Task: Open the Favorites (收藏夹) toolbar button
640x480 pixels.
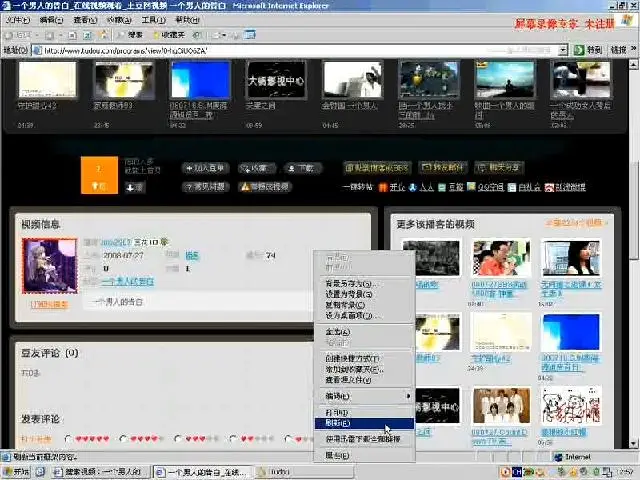Action: point(171,34)
